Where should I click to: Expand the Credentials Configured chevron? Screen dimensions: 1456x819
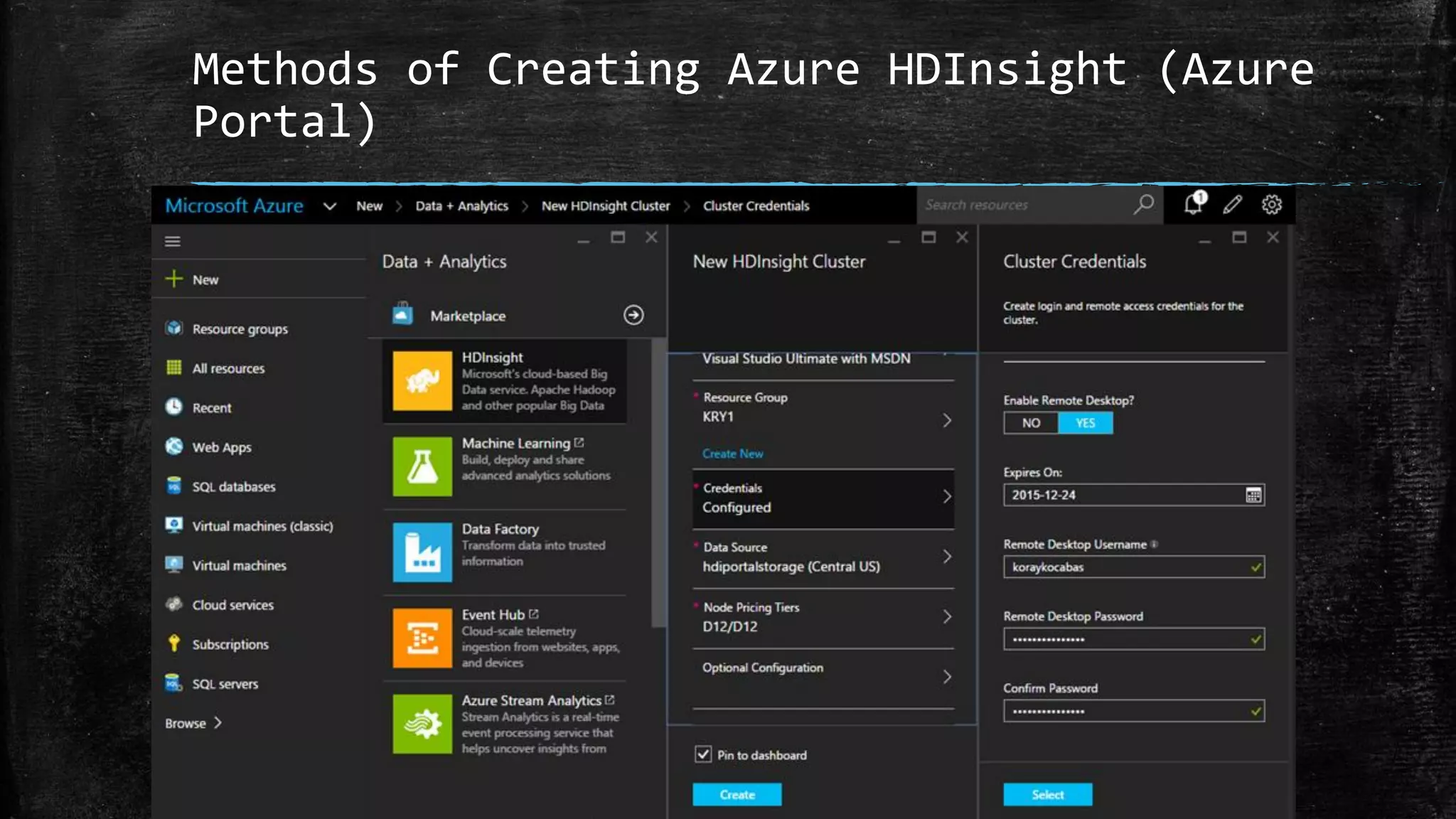coord(947,496)
